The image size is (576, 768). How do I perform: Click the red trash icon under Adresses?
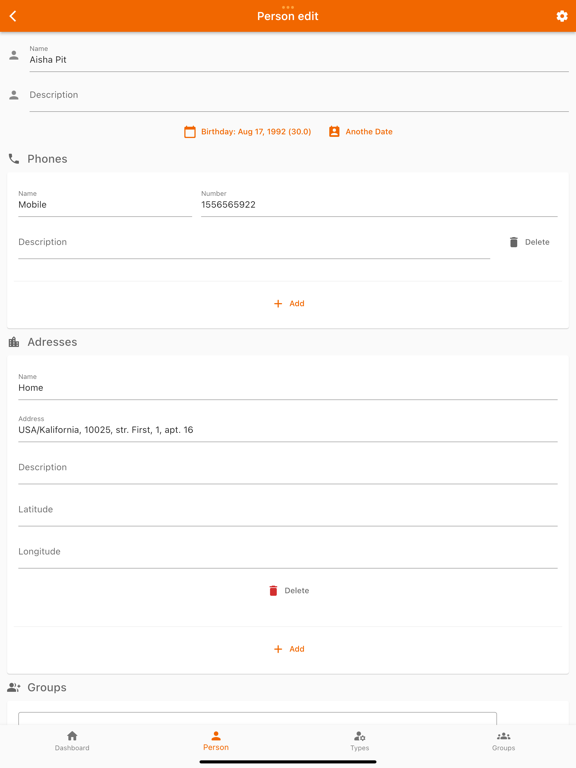point(273,591)
